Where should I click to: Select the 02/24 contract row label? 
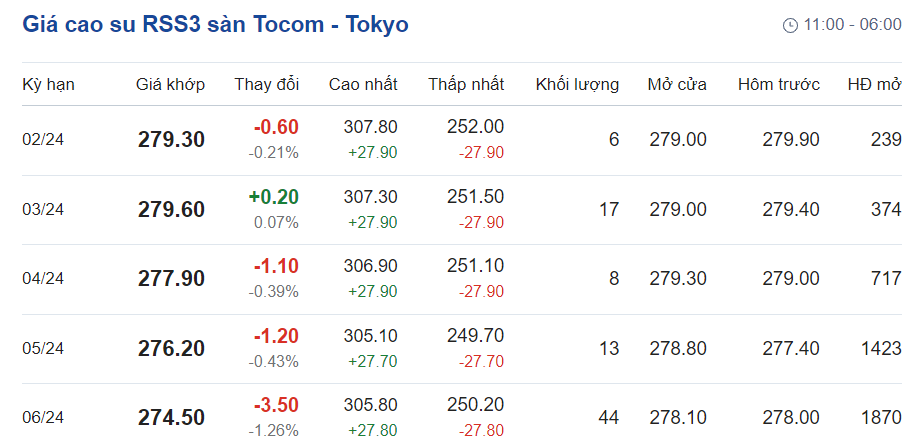(x=43, y=139)
